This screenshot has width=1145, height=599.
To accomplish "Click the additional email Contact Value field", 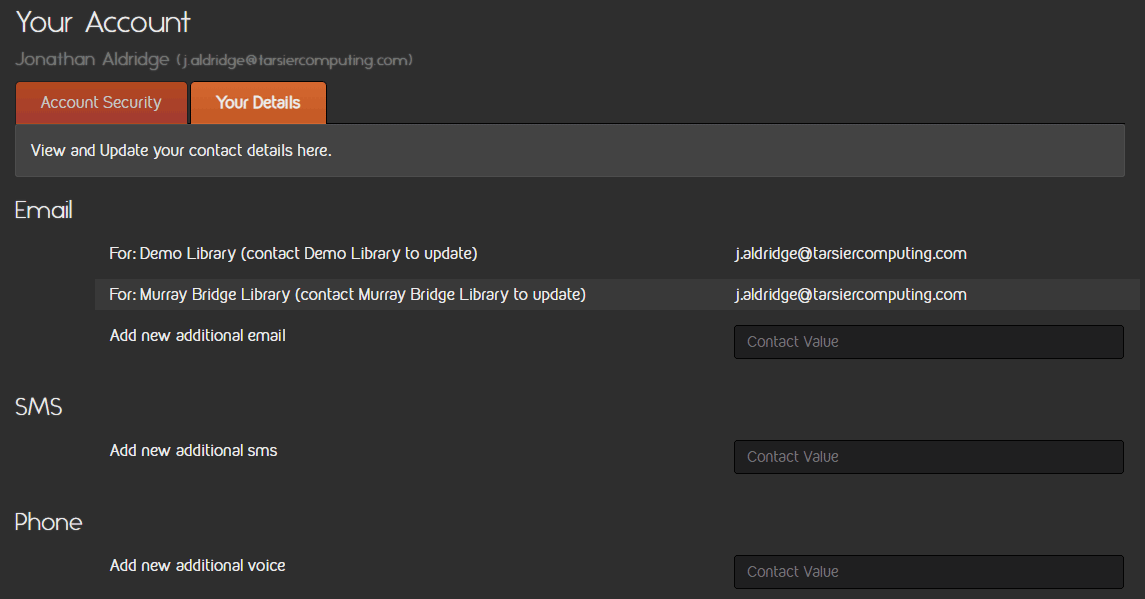I will point(928,342).
